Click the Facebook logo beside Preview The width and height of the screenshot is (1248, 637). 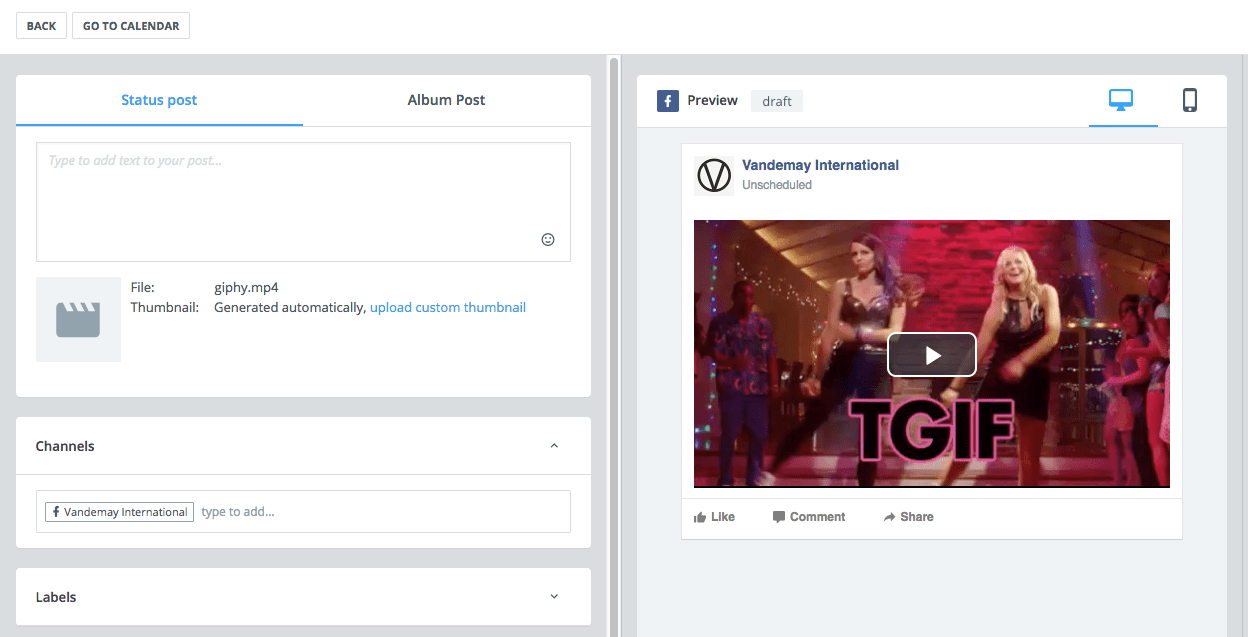(x=668, y=101)
